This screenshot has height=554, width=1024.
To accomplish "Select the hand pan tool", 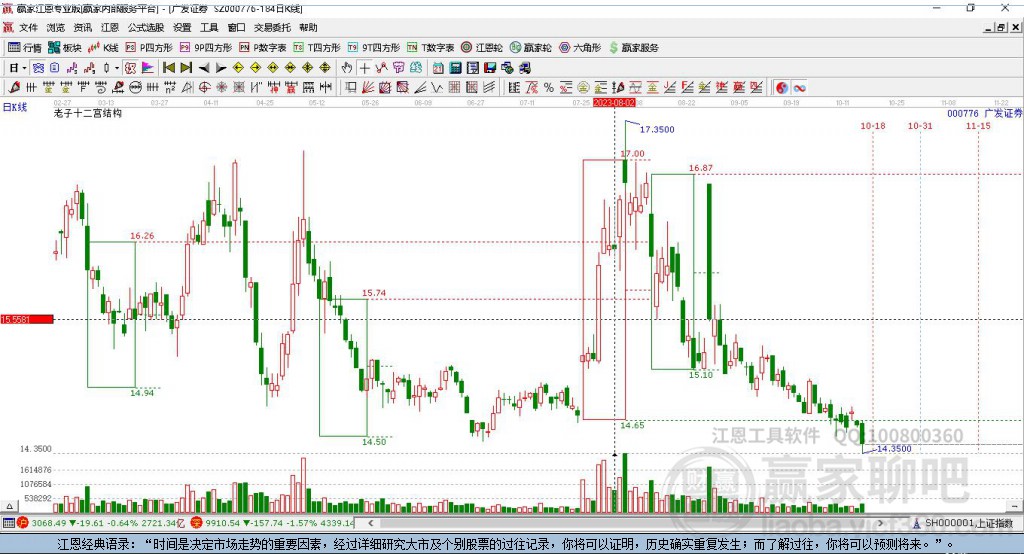I will pos(347,68).
